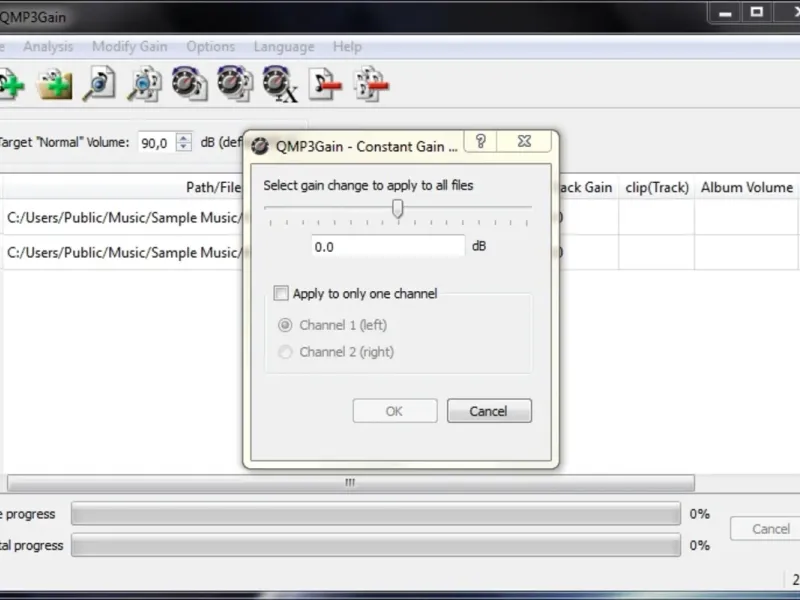Click the Path/File column header
Screen dimensions: 800x600
pos(123,187)
